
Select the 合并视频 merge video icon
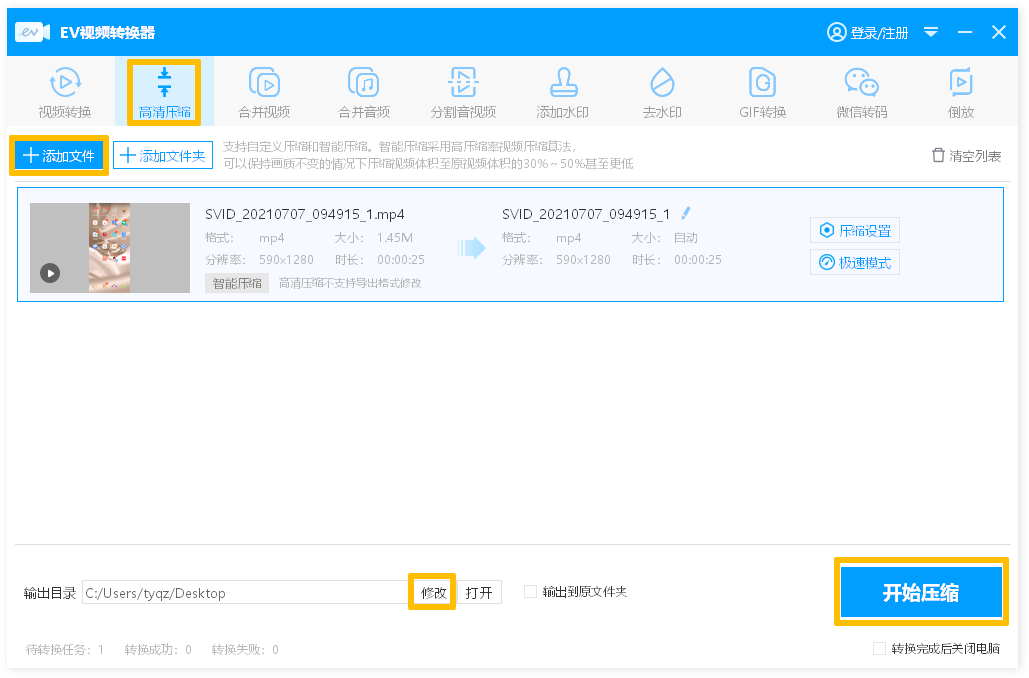(x=264, y=92)
